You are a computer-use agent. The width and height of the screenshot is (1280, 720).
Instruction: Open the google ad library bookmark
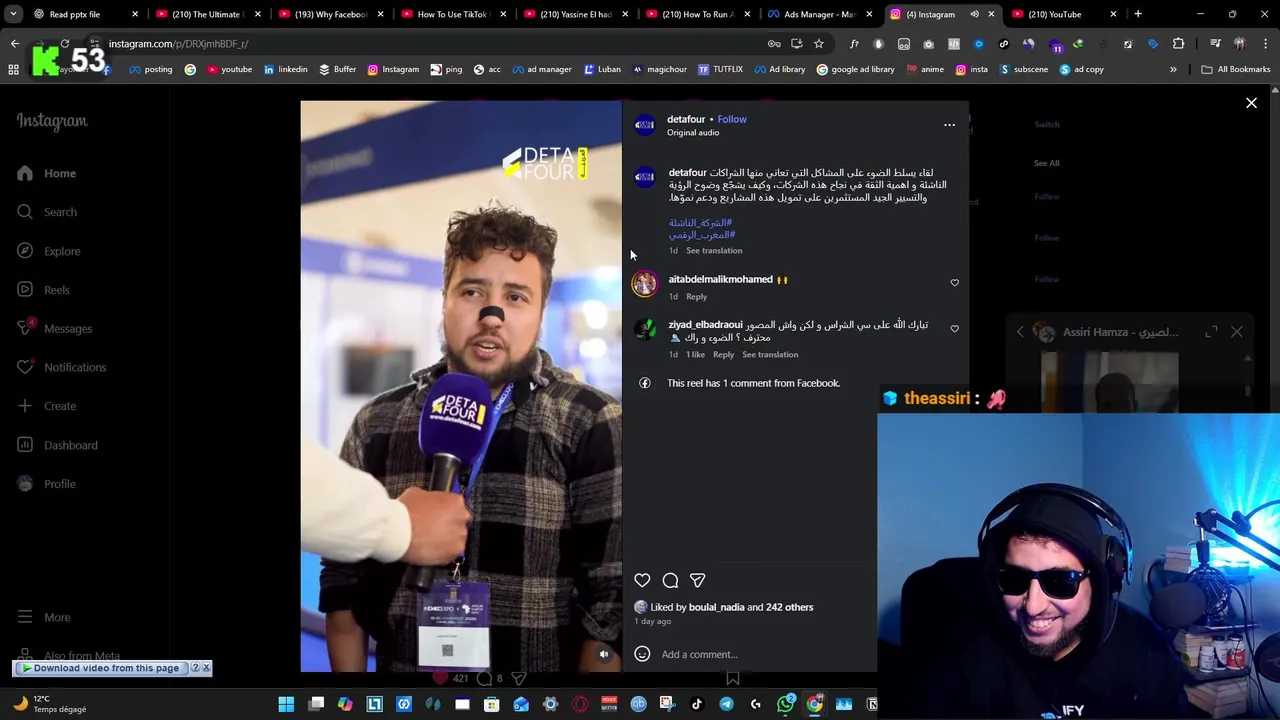pos(855,69)
